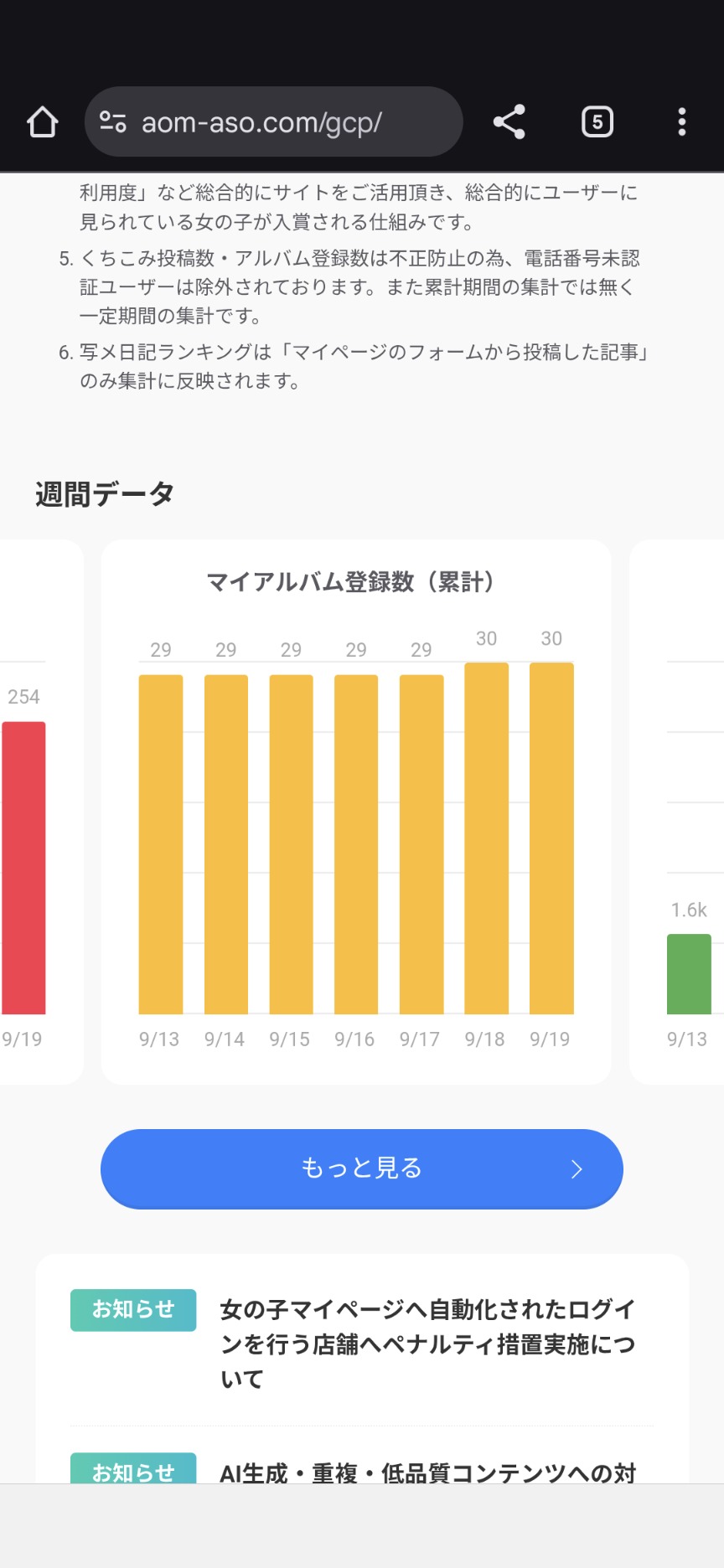Open the tab switcher showing 5 tabs
Viewport: 724px width, 1568px height.
pos(597,122)
